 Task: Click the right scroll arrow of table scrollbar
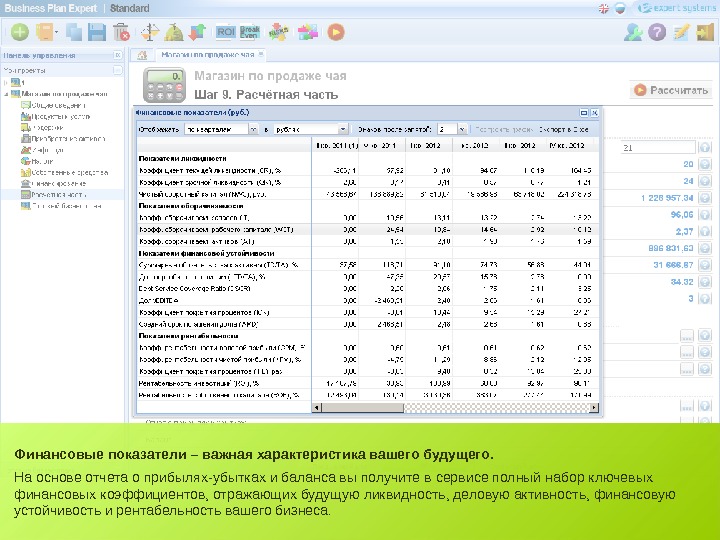click(595, 407)
